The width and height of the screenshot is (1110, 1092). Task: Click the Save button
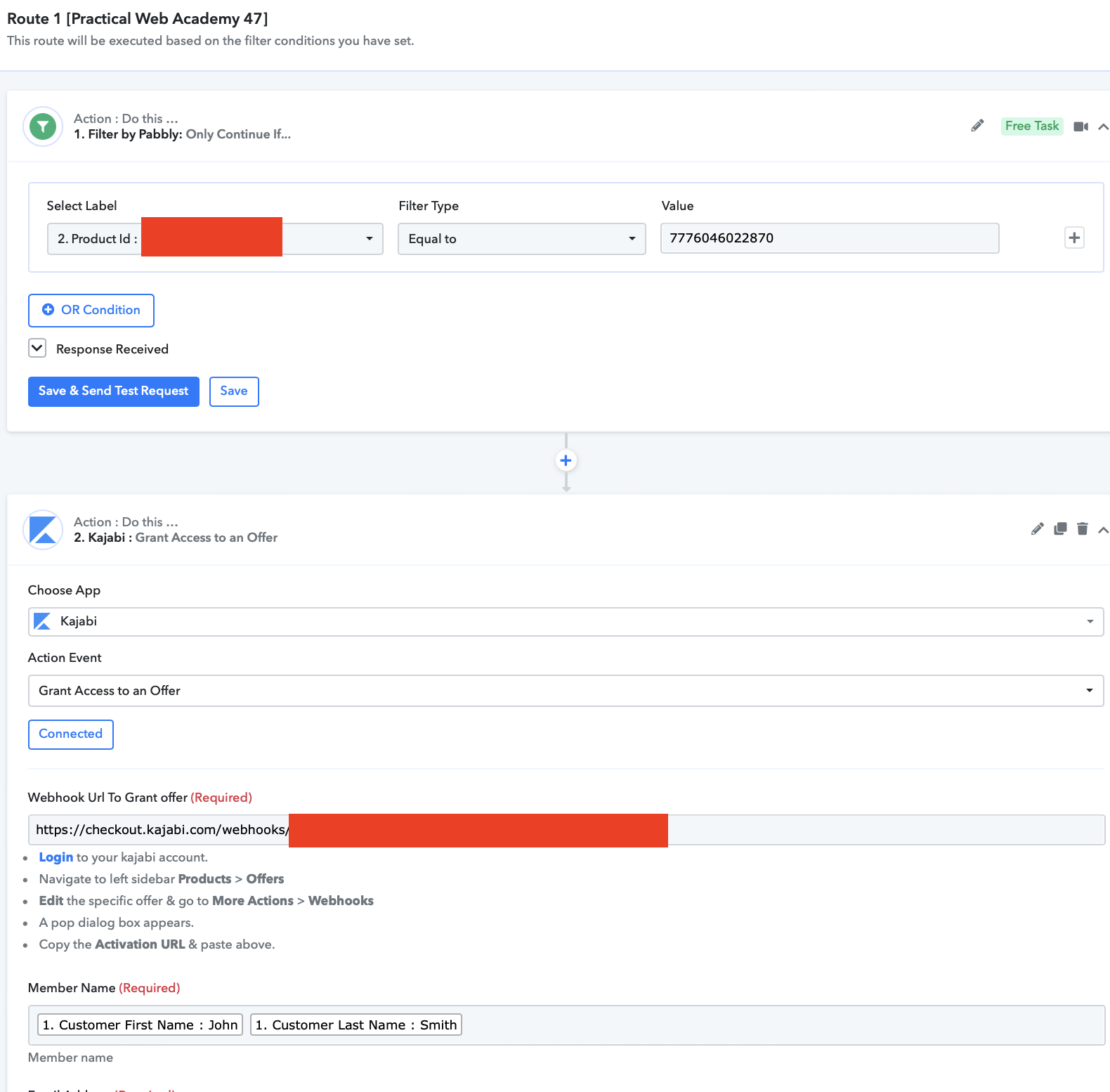click(x=234, y=391)
